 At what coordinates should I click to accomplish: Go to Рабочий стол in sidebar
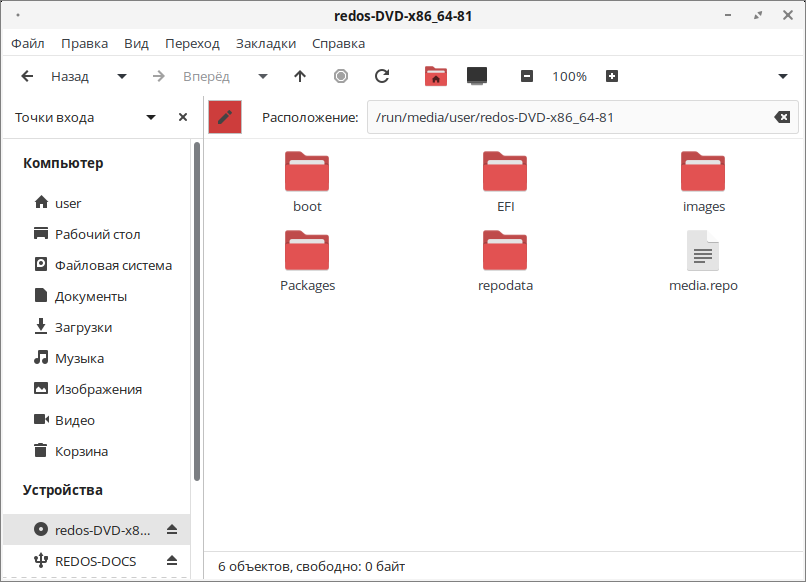[96, 234]
